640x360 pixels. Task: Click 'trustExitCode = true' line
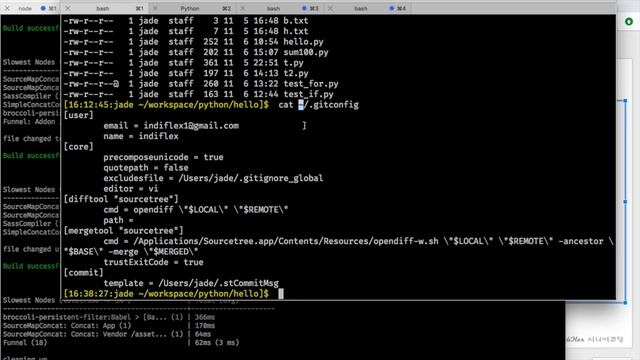pos(153,262)
